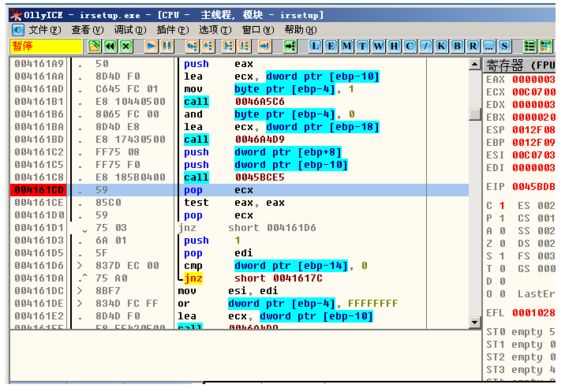Click hex bytes E8 10440500

point(130,102)
